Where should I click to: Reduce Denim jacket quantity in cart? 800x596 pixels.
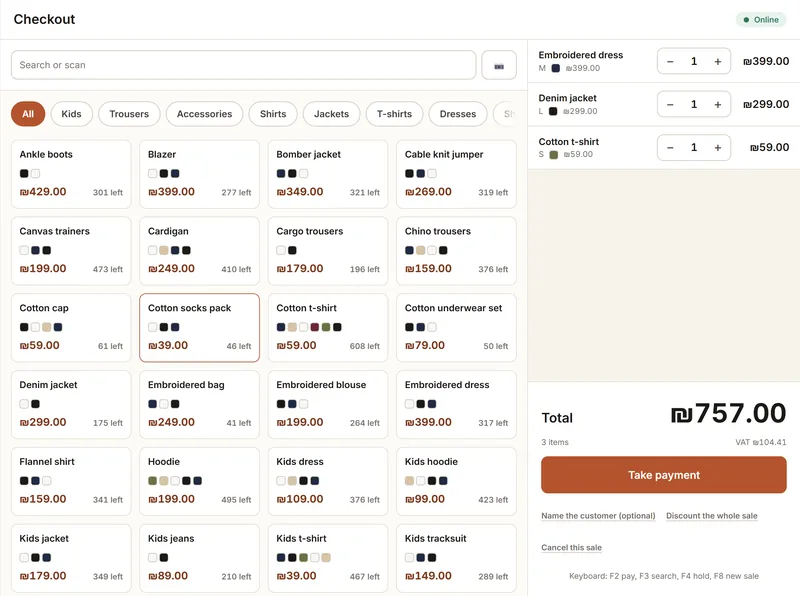pos(670,104)
